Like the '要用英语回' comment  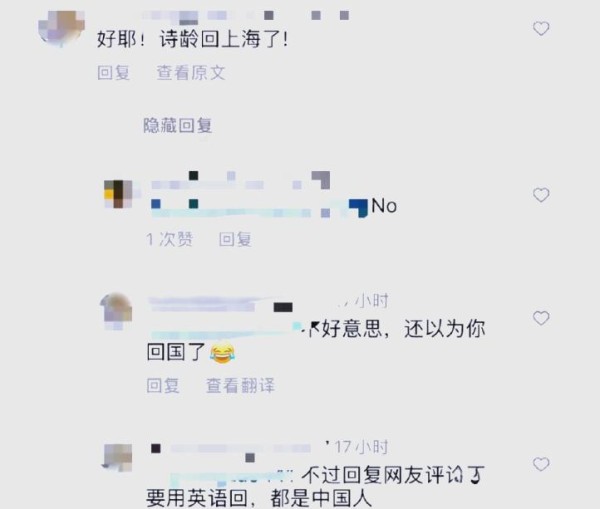coord(541,464)
